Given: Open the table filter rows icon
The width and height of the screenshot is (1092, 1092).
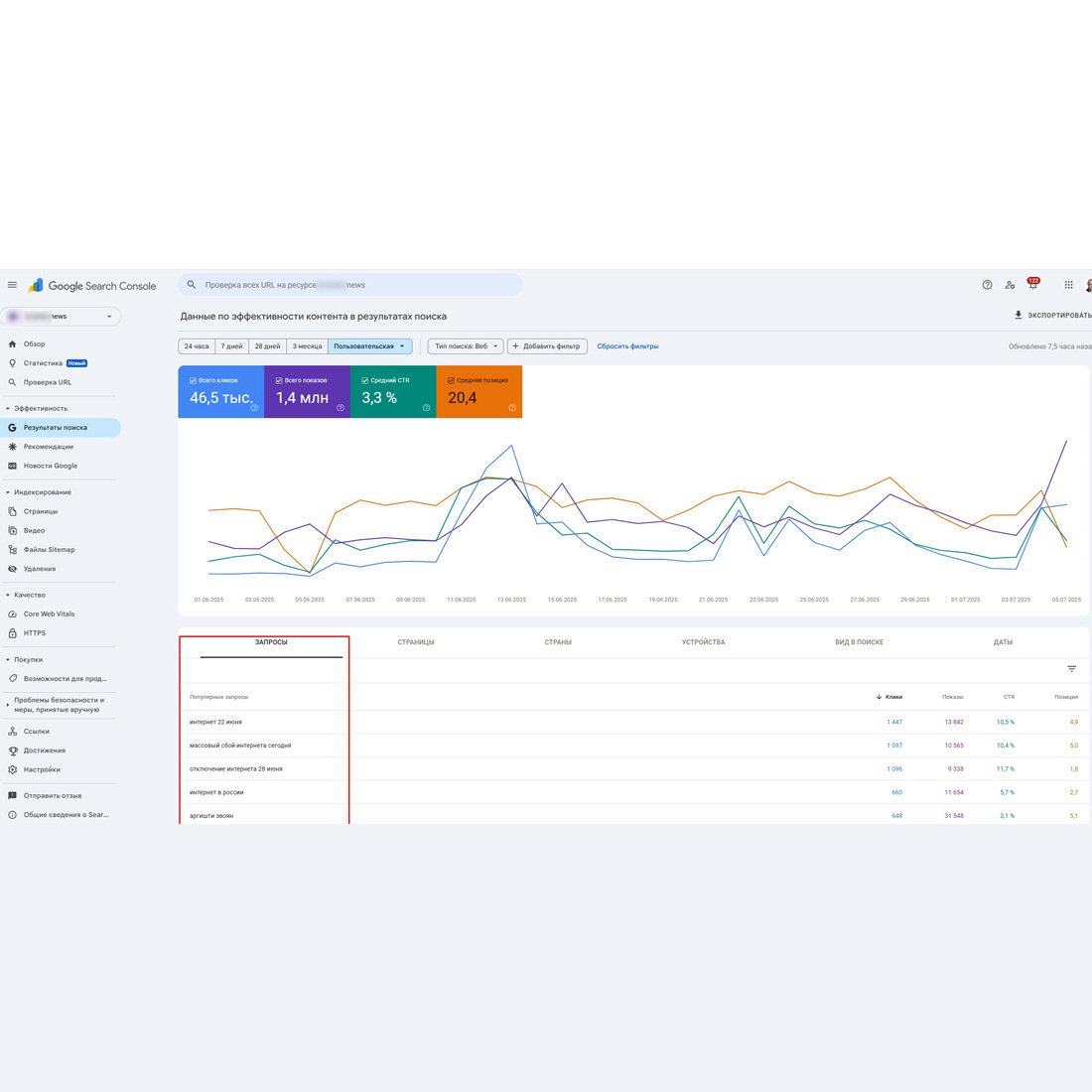Looking at the screenshot, I should 1071,669.
